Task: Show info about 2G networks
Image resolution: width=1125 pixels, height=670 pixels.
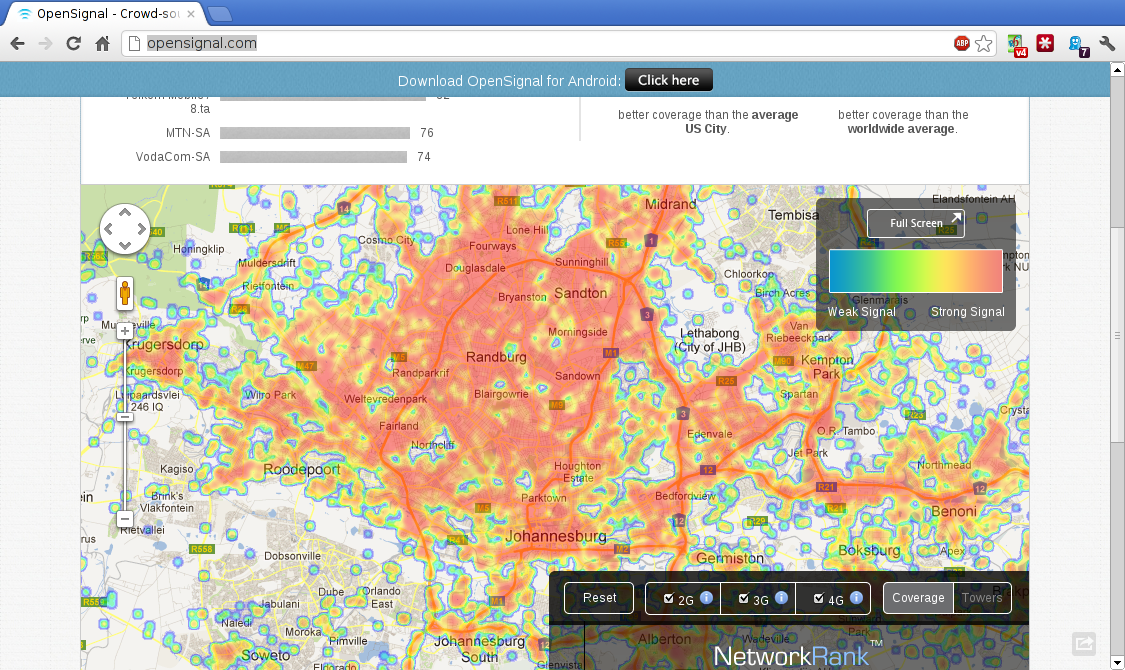Action: pyautogui.click(x=706, y=598)
